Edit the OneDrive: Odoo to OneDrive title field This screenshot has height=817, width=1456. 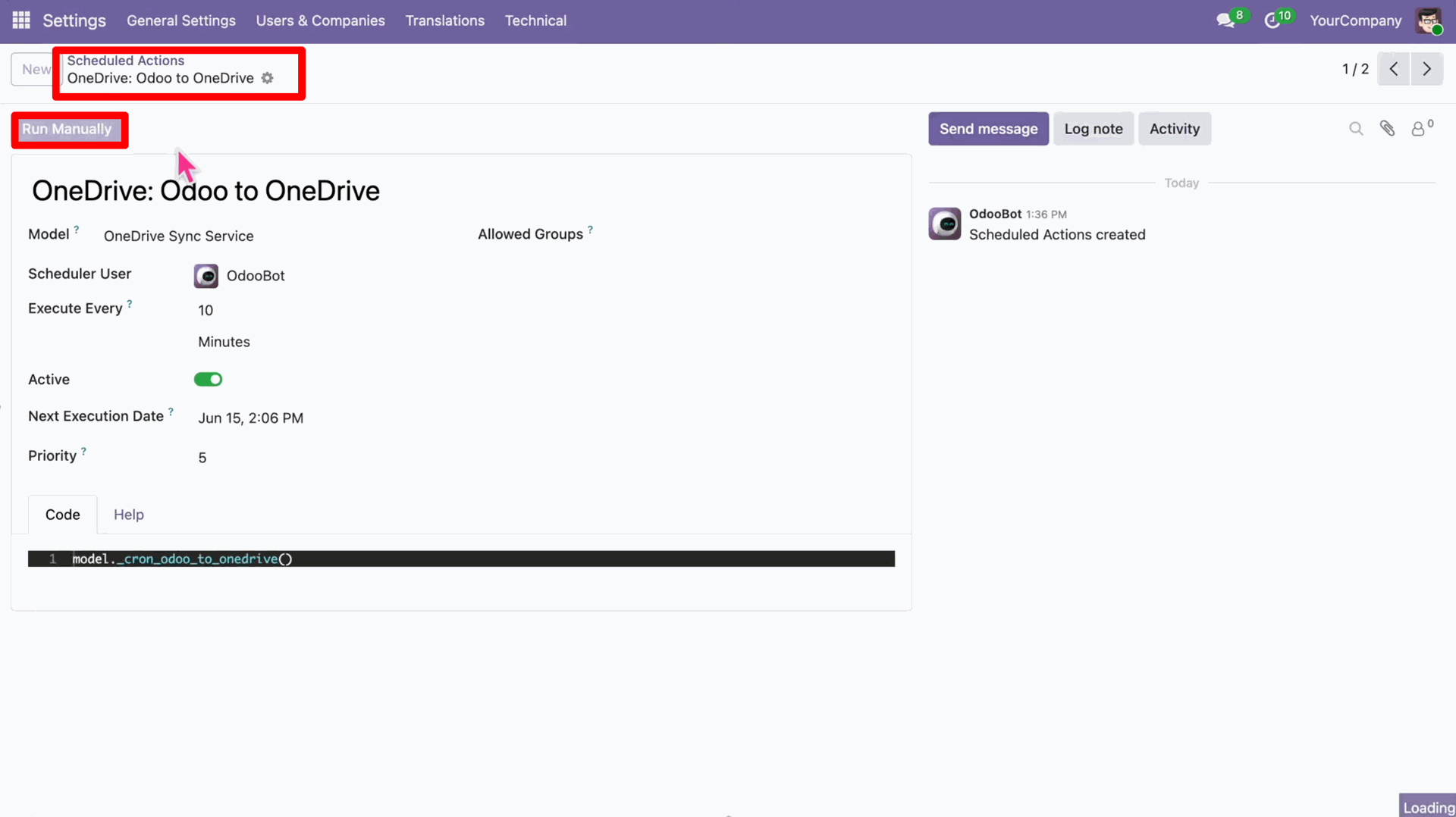tap(206, 191)
